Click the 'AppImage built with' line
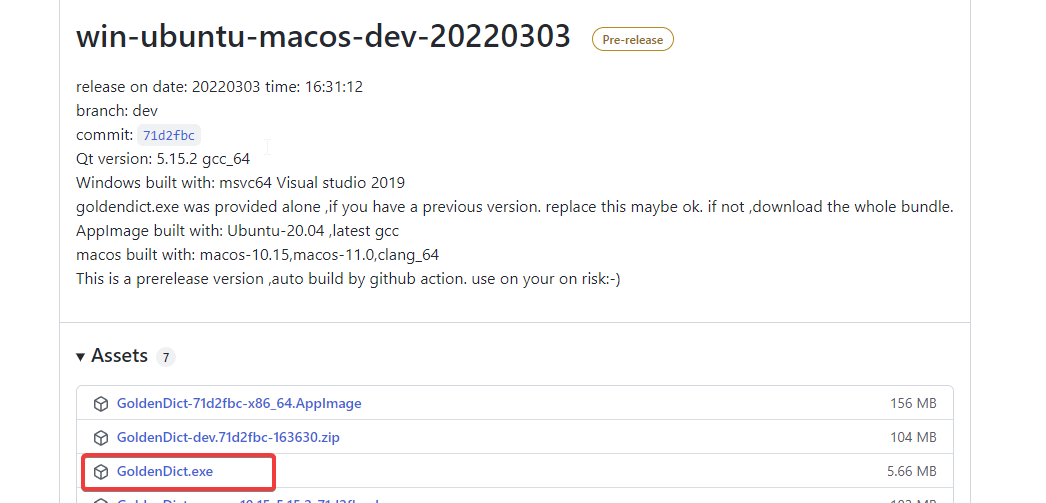1046x503 pixels. coord(237,231)
